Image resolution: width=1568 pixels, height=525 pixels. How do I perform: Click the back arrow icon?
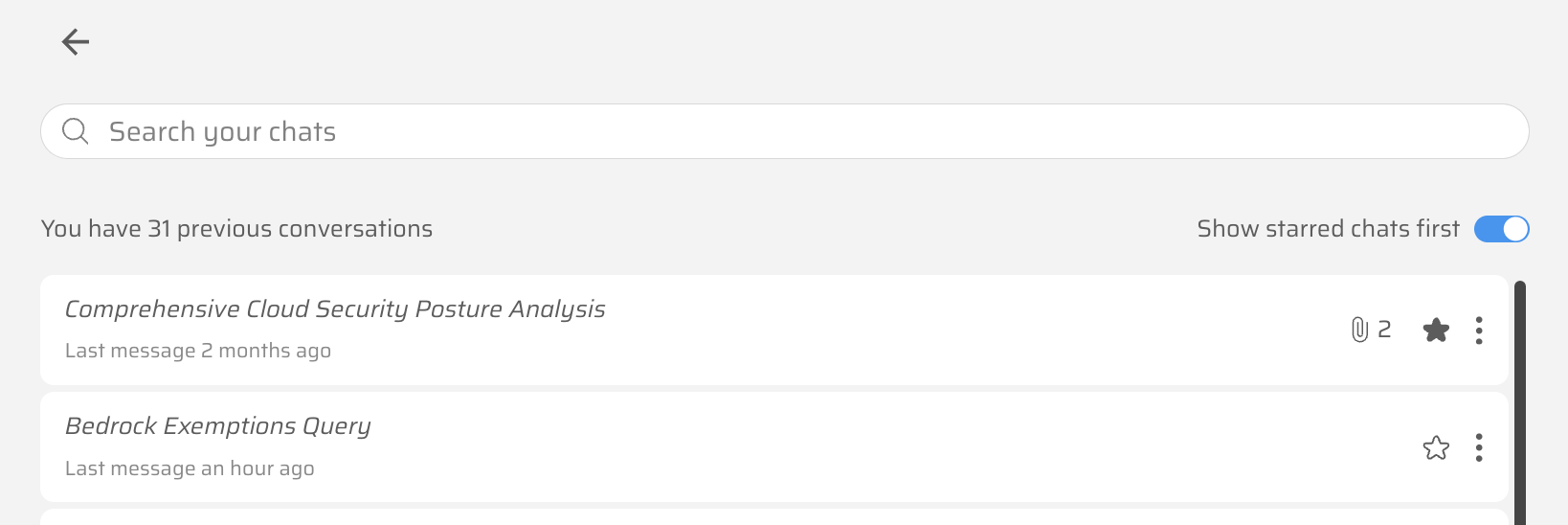(x=76, y=41)
